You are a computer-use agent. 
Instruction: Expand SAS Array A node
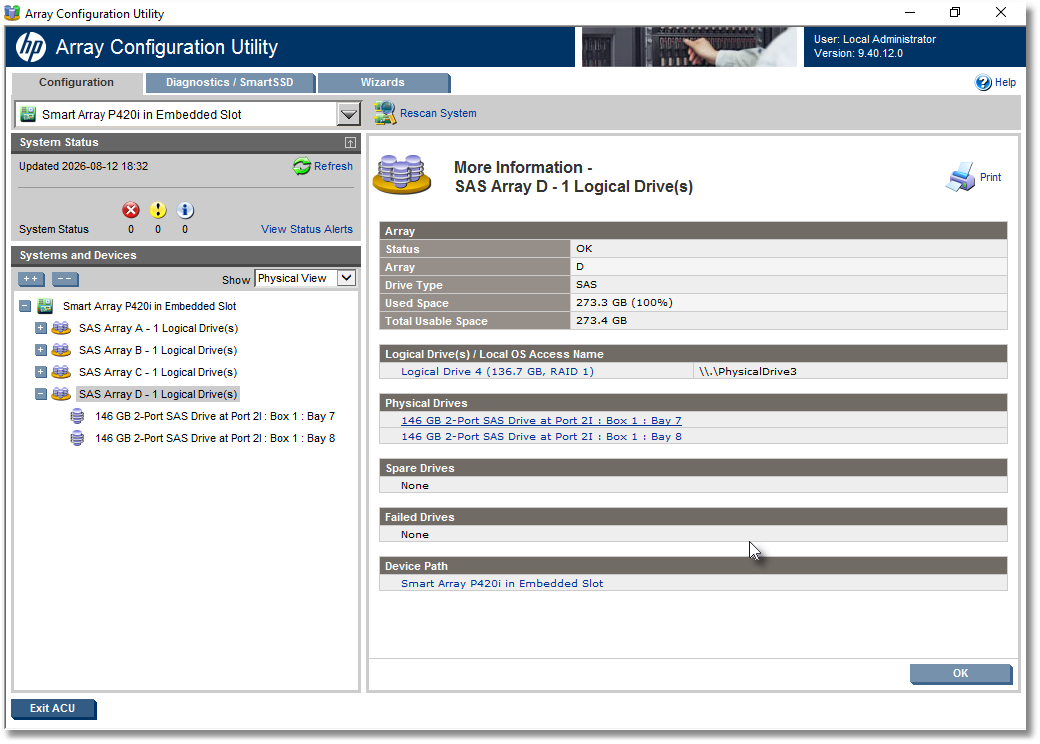tap(41, 328)
